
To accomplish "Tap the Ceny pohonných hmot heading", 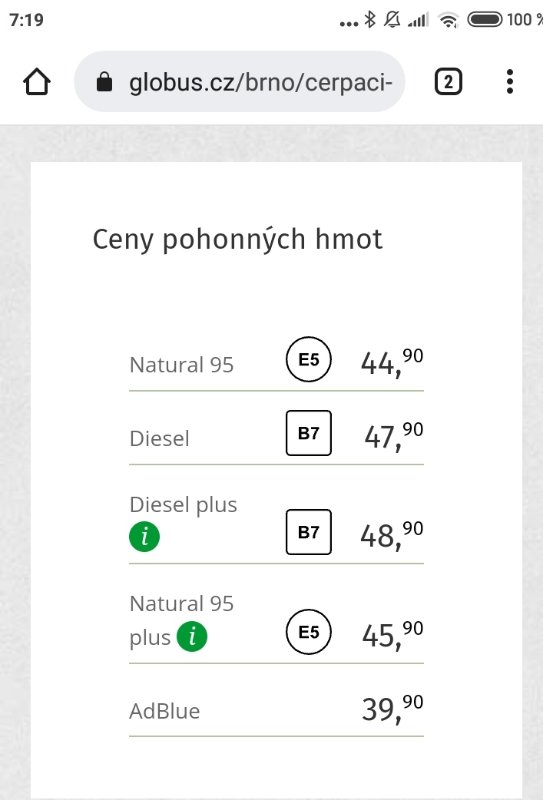I will [x=237, y=239].
